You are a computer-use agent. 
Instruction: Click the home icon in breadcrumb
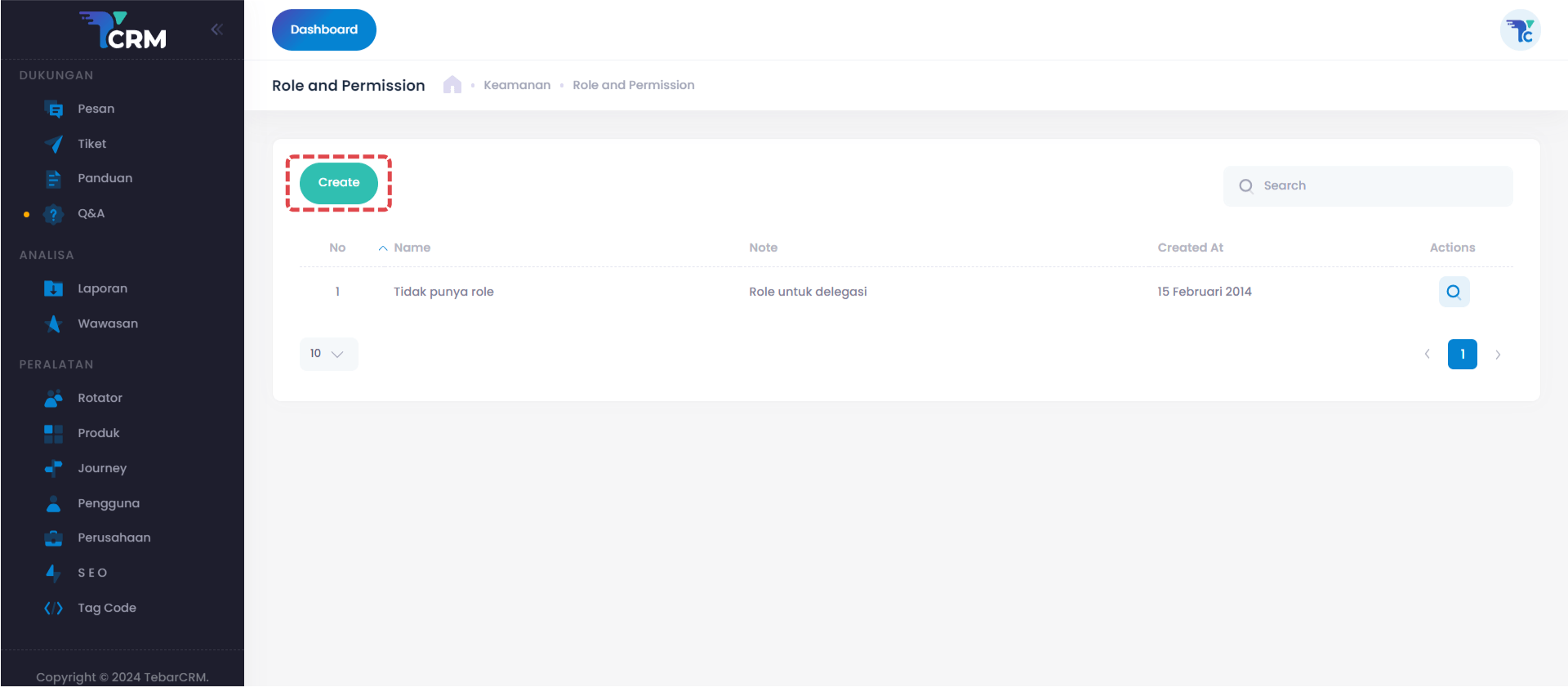pyautogui.click(x=452, y=85)
